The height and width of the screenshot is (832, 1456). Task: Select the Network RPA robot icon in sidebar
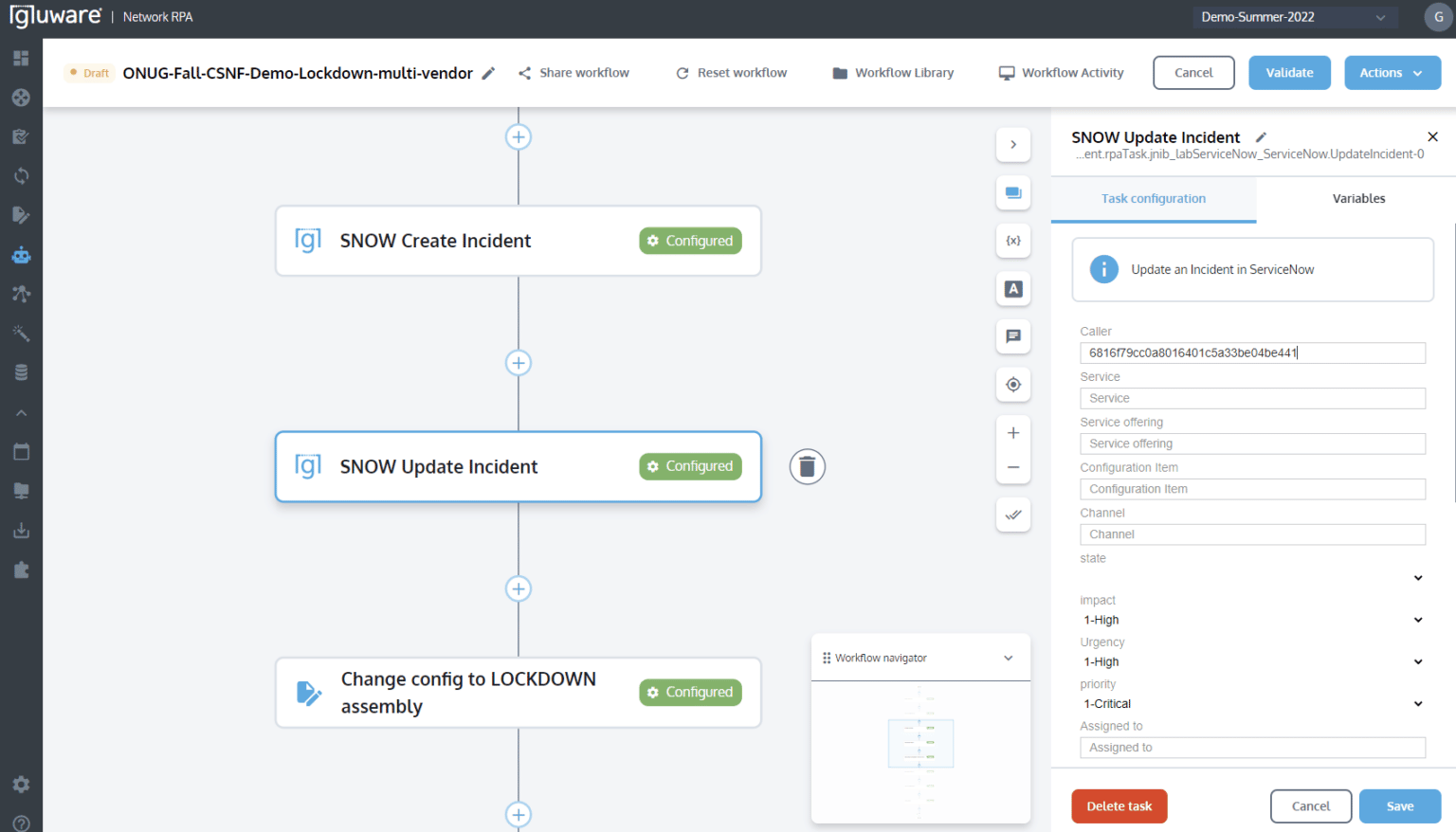21,254
